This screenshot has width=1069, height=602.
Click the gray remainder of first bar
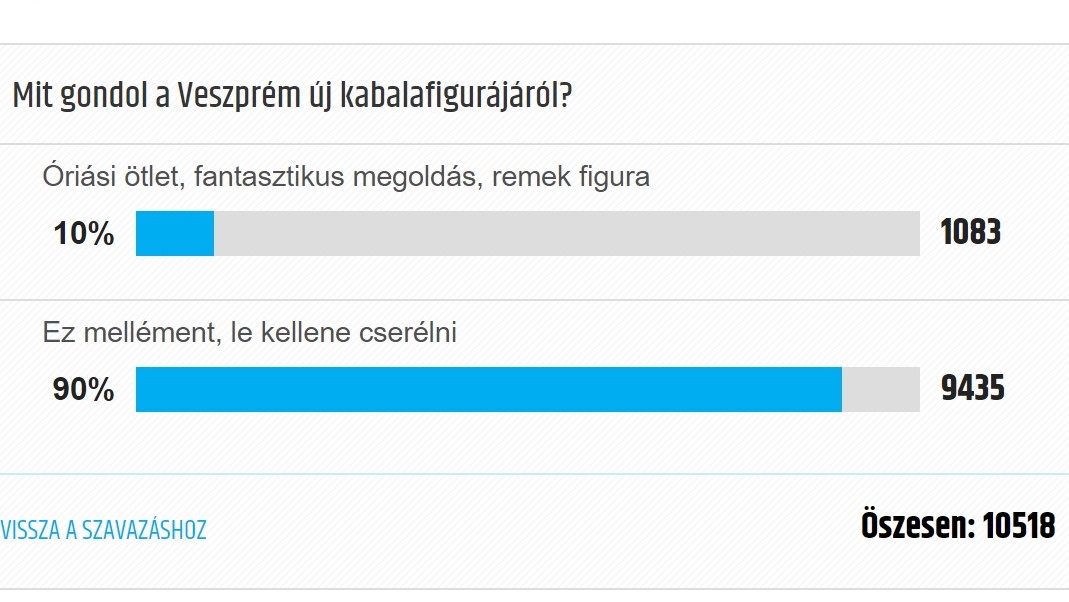567,234
